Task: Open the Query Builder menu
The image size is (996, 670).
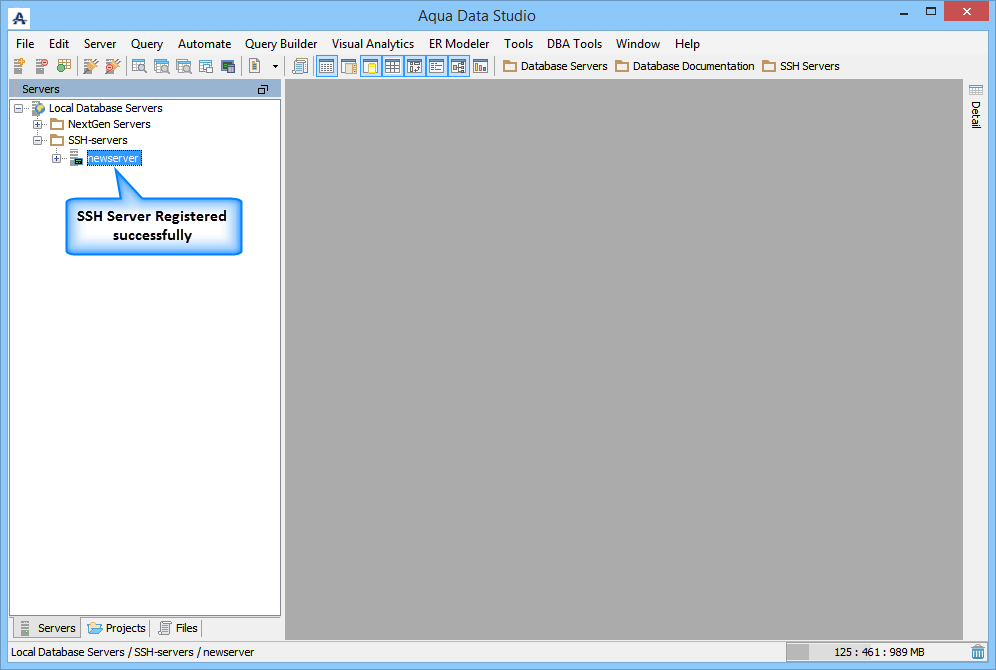Action: click(281, 44)
